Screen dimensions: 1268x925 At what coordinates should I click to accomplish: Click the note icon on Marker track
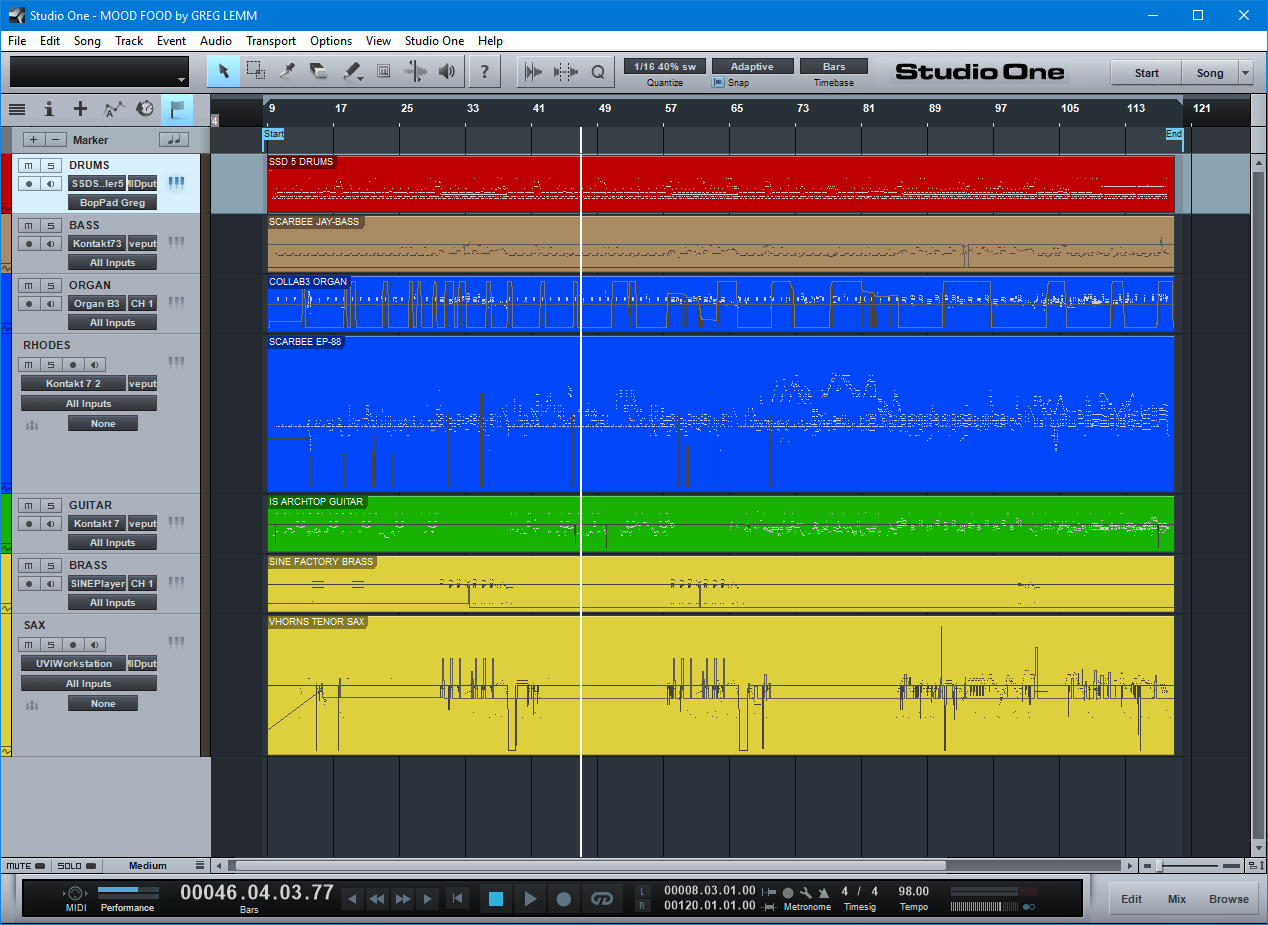click(174, 140)
